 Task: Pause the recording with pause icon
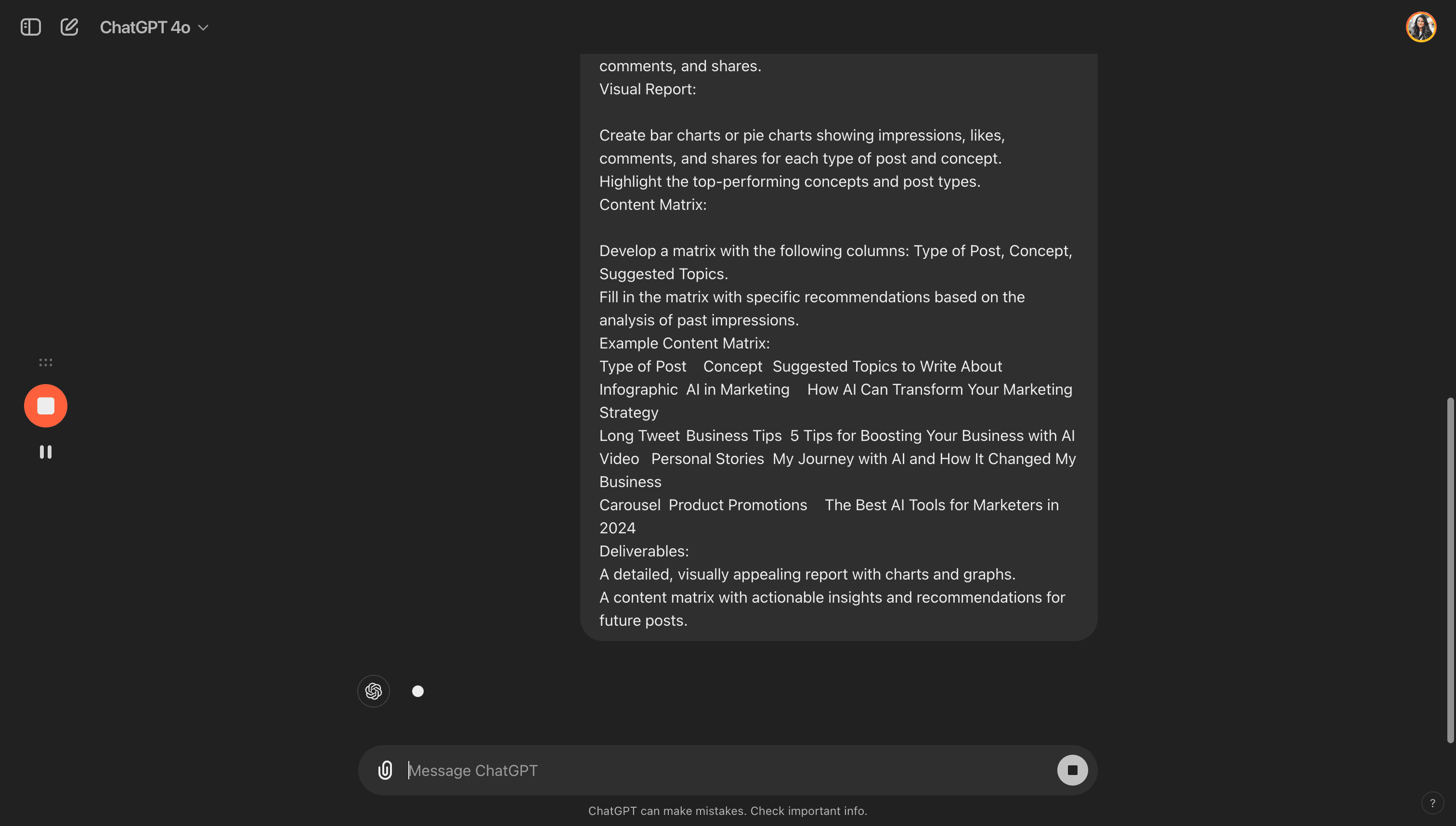[x=45, y=452]
